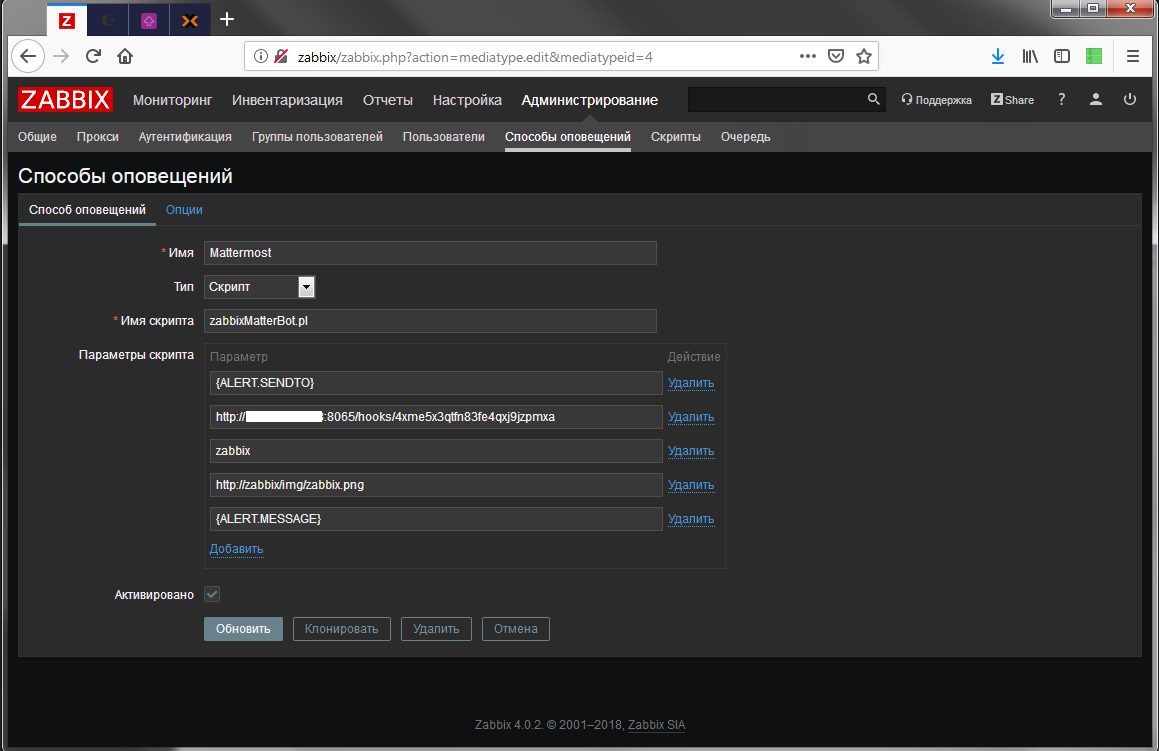
Task: Open the Zabbix SIA footer link
Action: pos(656,725)
